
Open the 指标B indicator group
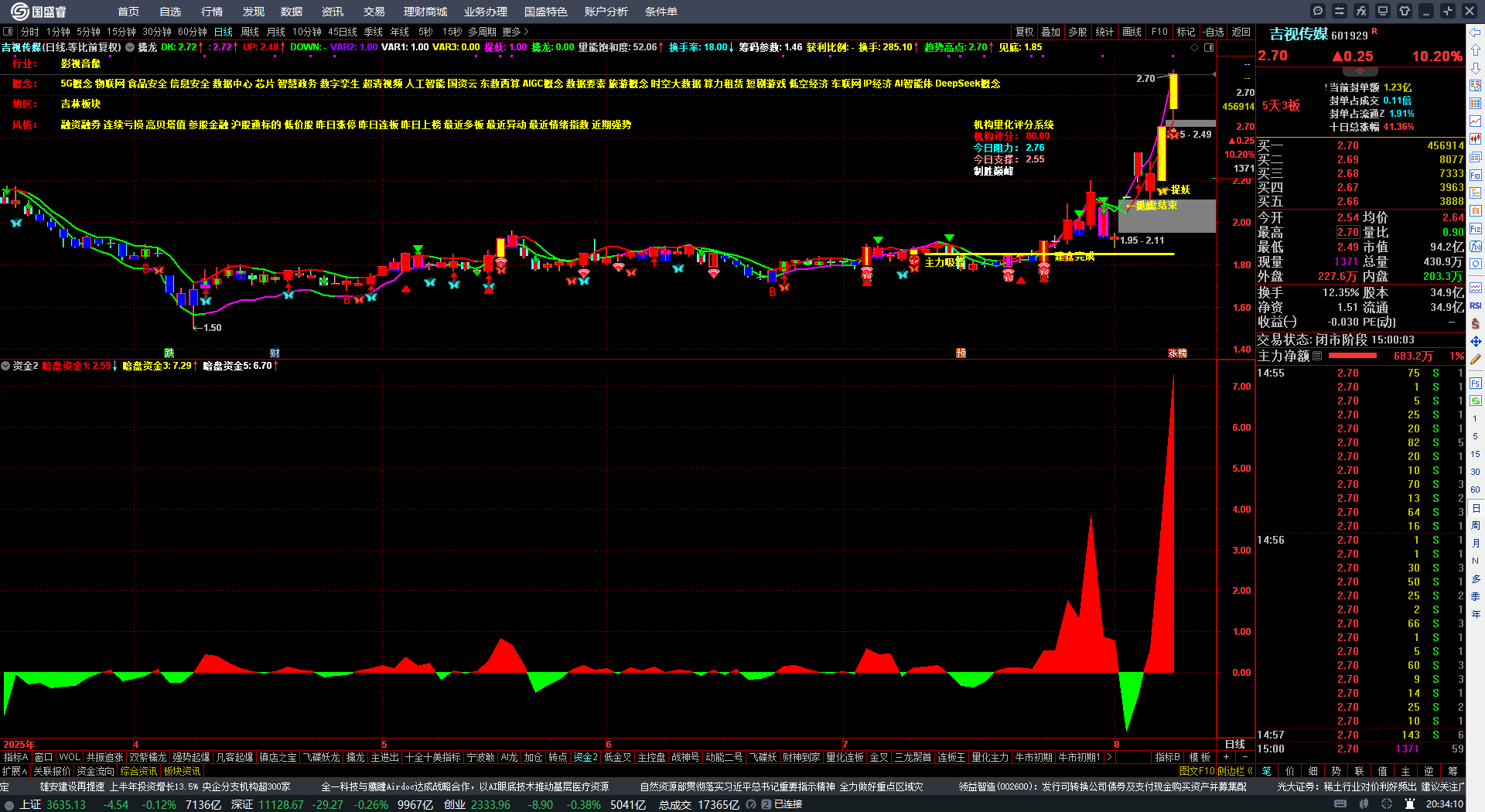coord(1167,757)
